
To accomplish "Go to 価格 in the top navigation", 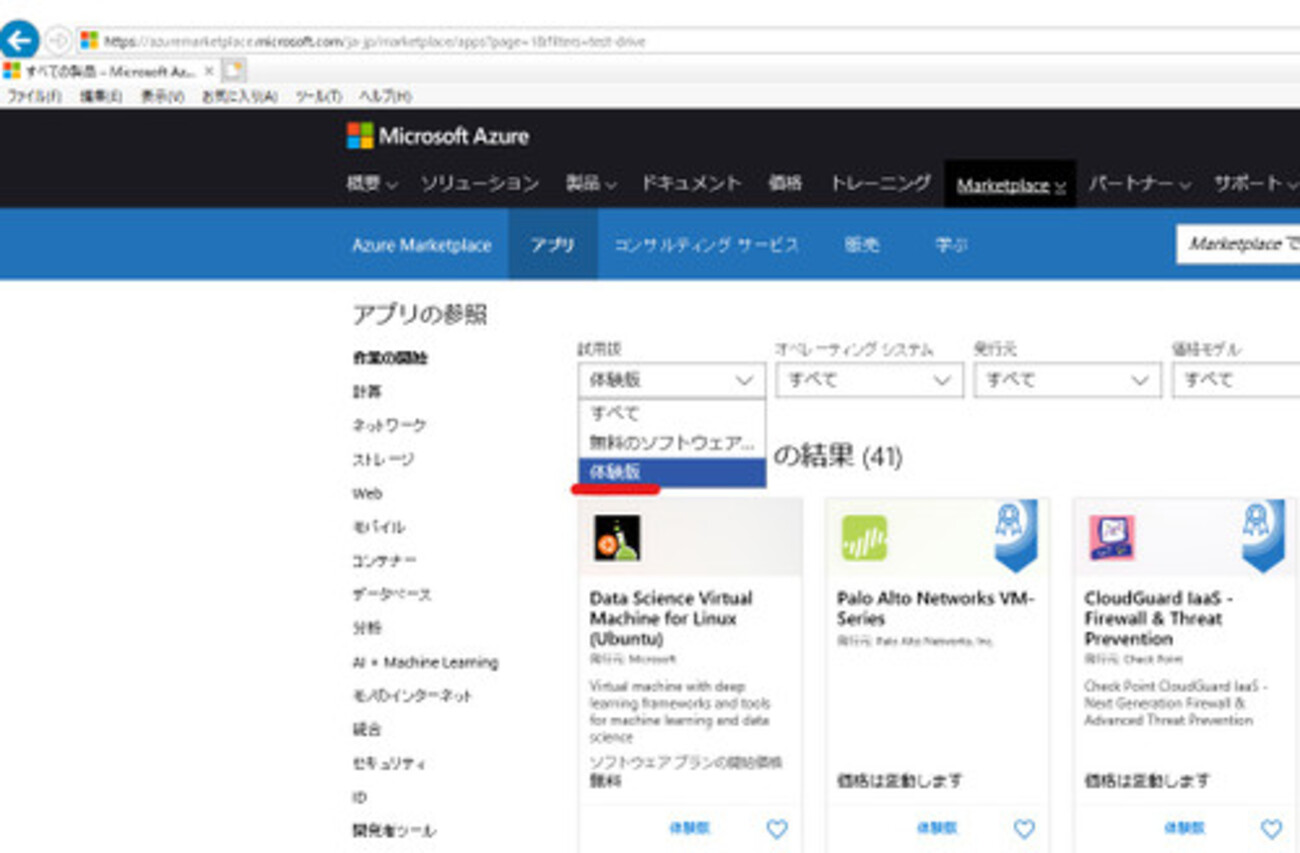I will click(785, 184).
